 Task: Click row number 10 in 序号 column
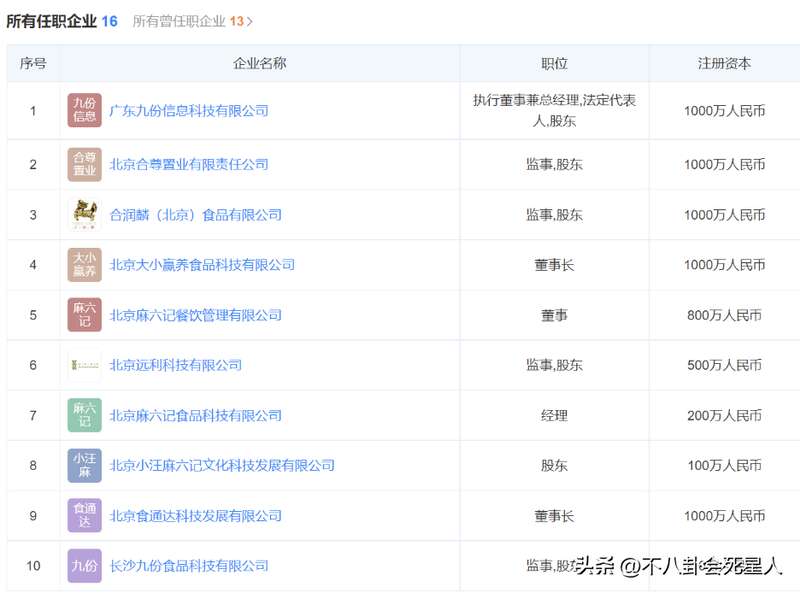coord(33,565)
